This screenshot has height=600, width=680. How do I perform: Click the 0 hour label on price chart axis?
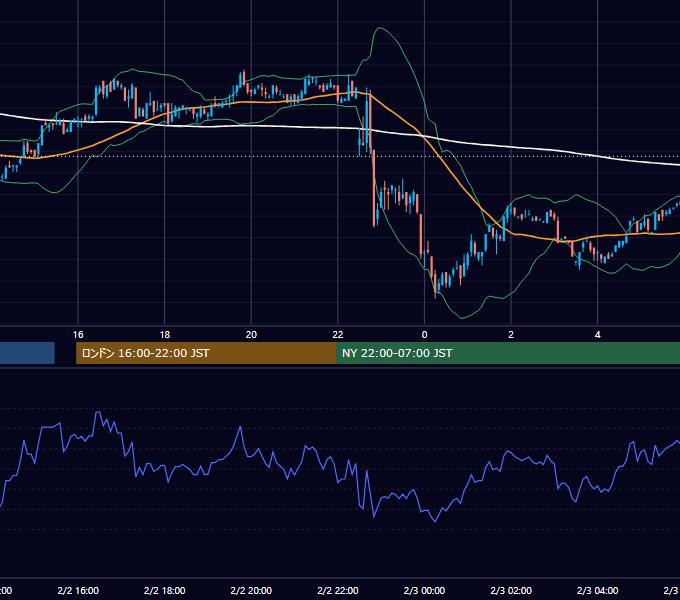click(x=425, y=335)
